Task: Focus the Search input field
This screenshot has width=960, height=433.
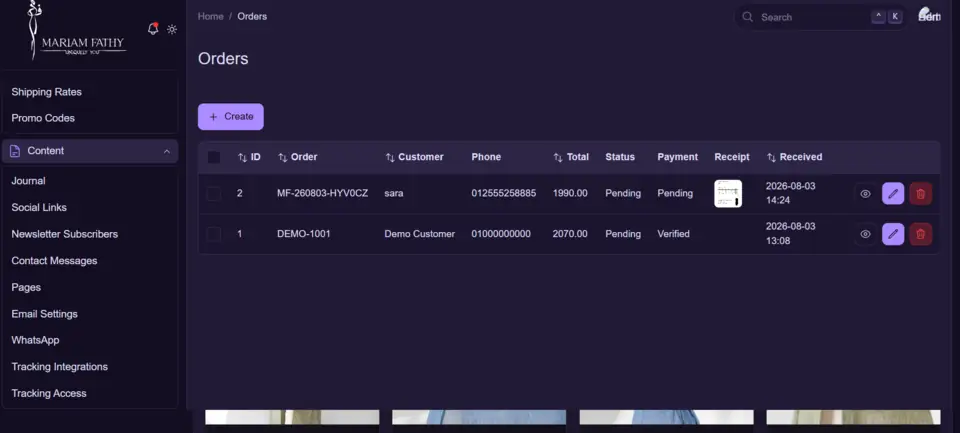Action: 820,17
